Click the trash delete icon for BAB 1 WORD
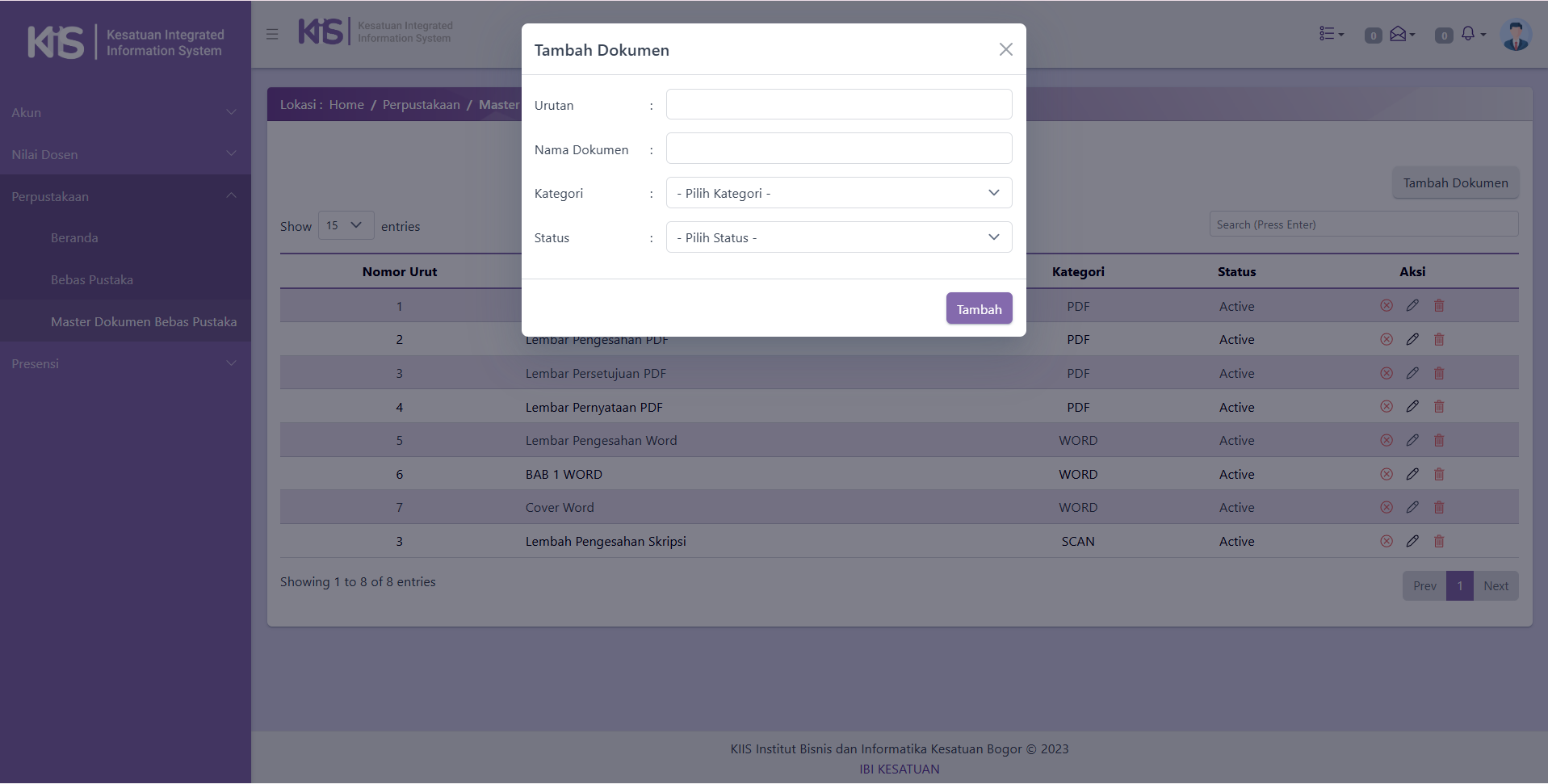Image resolution: width=1548 pixels, height=784 pixels. pos(1439,475)
